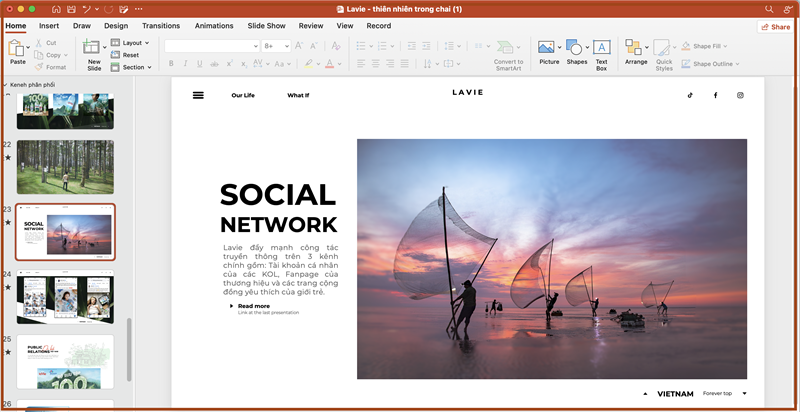Click the Share button

coord(775,27)
